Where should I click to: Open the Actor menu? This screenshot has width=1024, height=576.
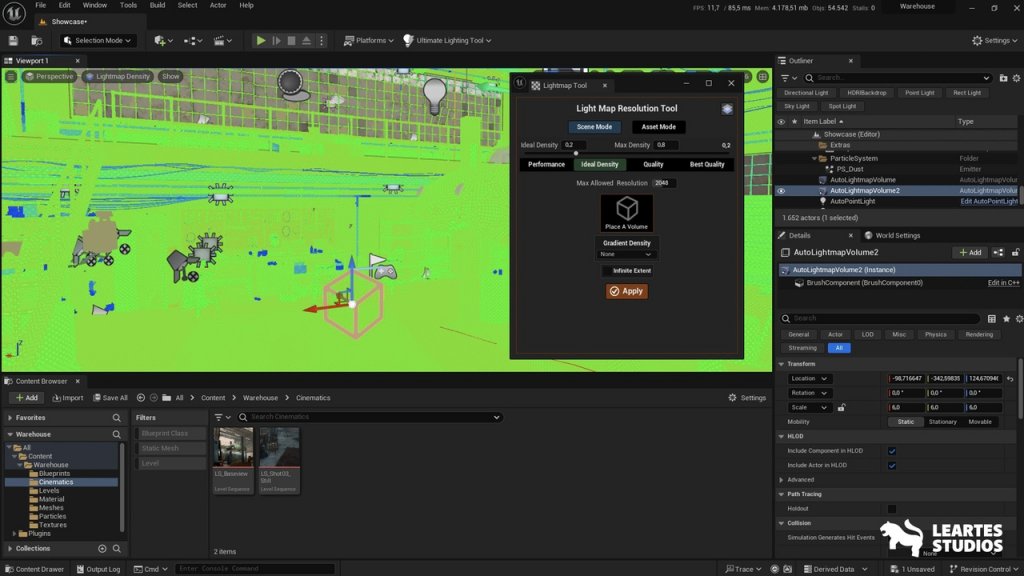pos(218,5)
